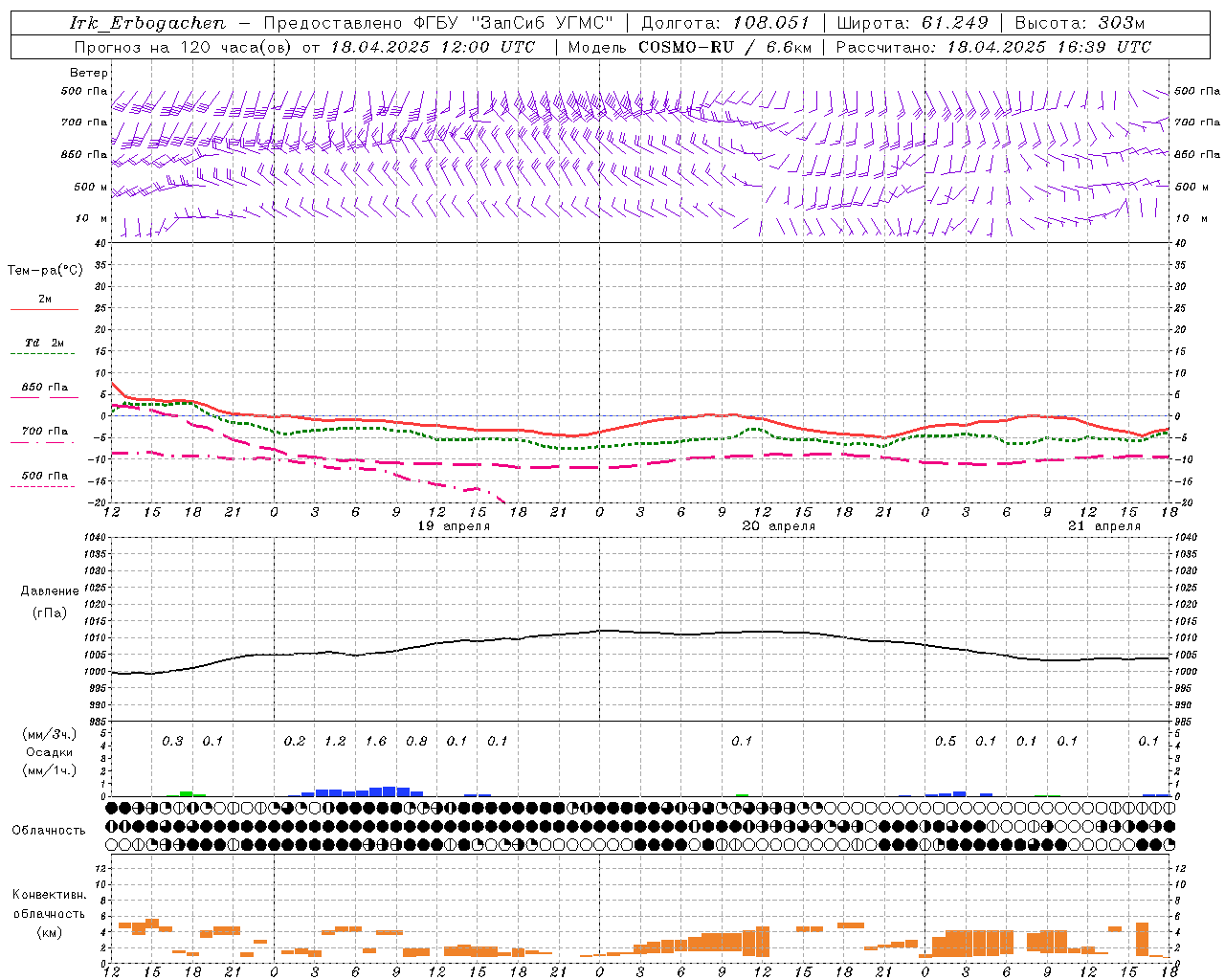Select the elevation text Высота: 303м

(x=1080, y=23)
